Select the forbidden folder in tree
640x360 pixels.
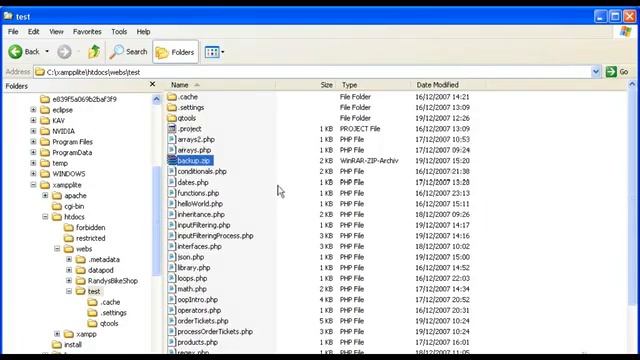pyautogui.click(x=91, y=227)
